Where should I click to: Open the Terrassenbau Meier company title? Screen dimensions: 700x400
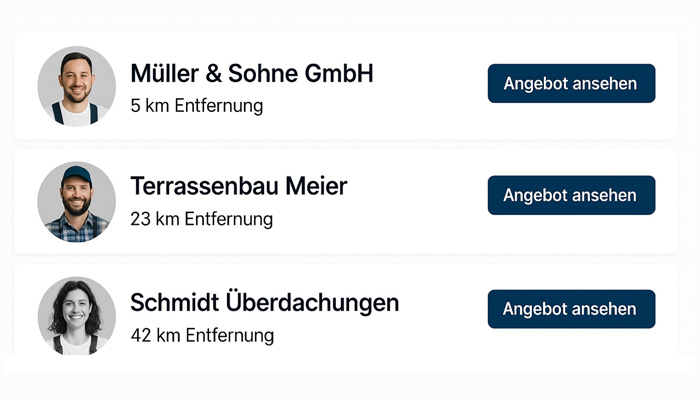(238, 186)
